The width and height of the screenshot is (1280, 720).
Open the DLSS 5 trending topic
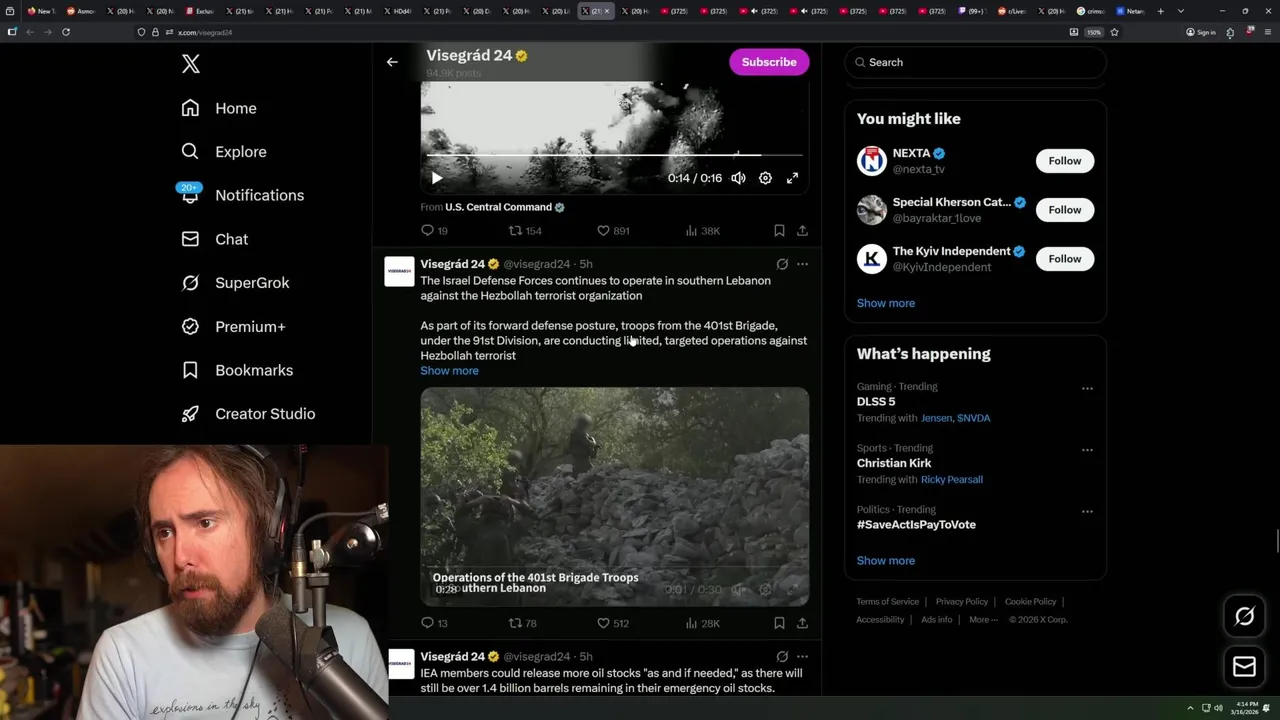point(876,402)
